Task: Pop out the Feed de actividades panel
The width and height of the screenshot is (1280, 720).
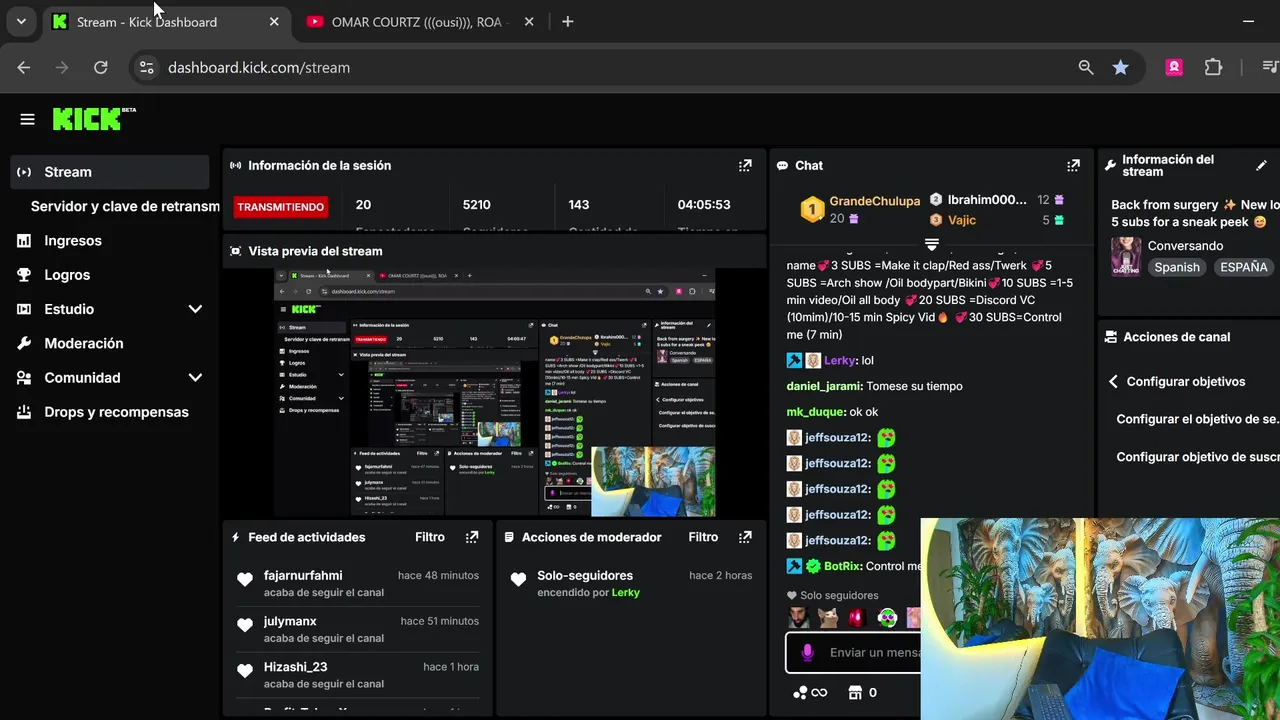Action: click(472, 537)
